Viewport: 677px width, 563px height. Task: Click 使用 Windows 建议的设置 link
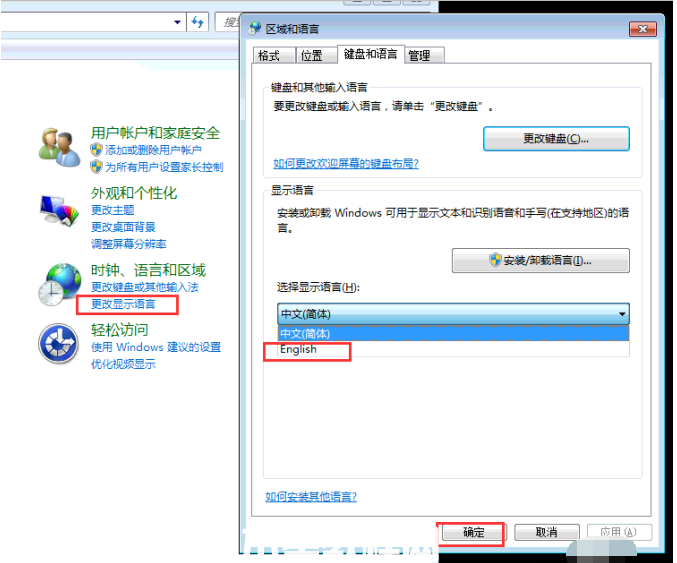[x=156, y=347]
